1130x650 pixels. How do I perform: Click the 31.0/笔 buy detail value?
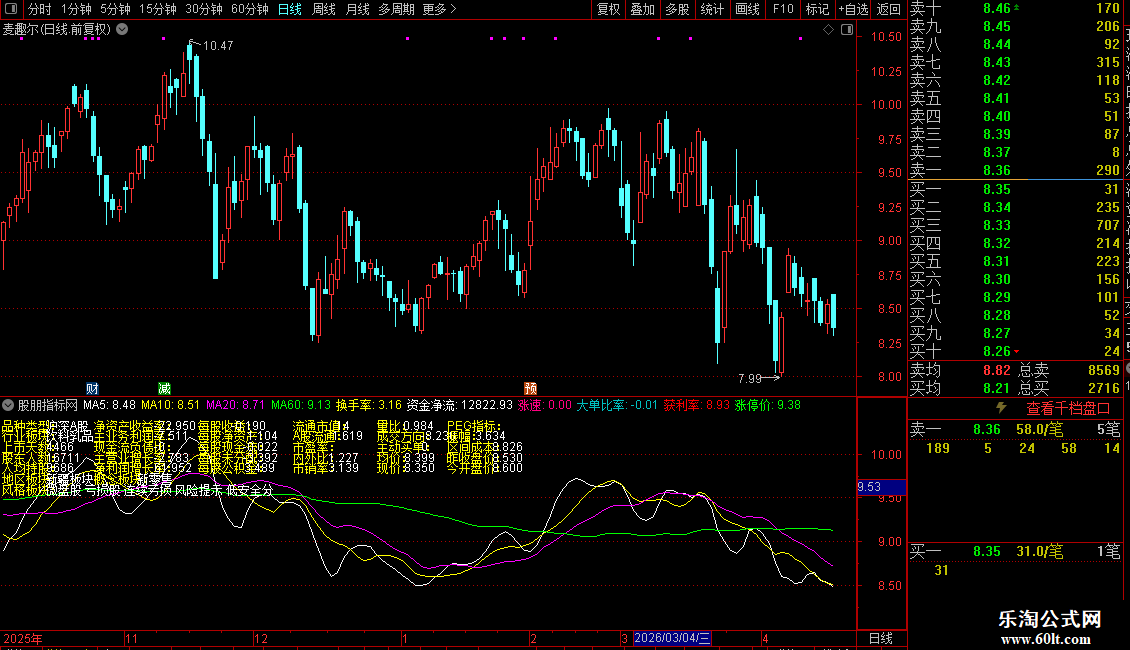(x=1039, y=551)
